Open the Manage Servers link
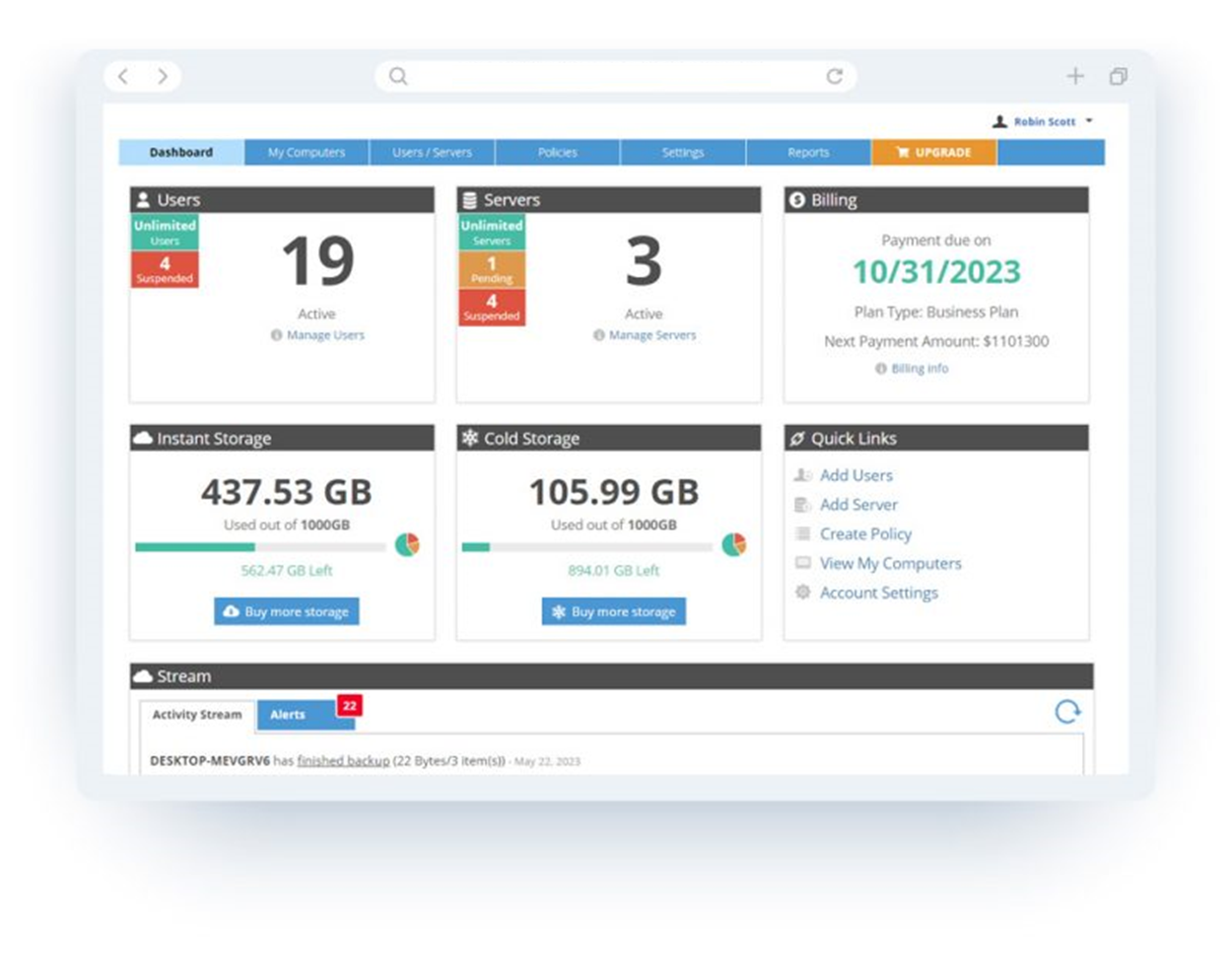 [651, 335]
